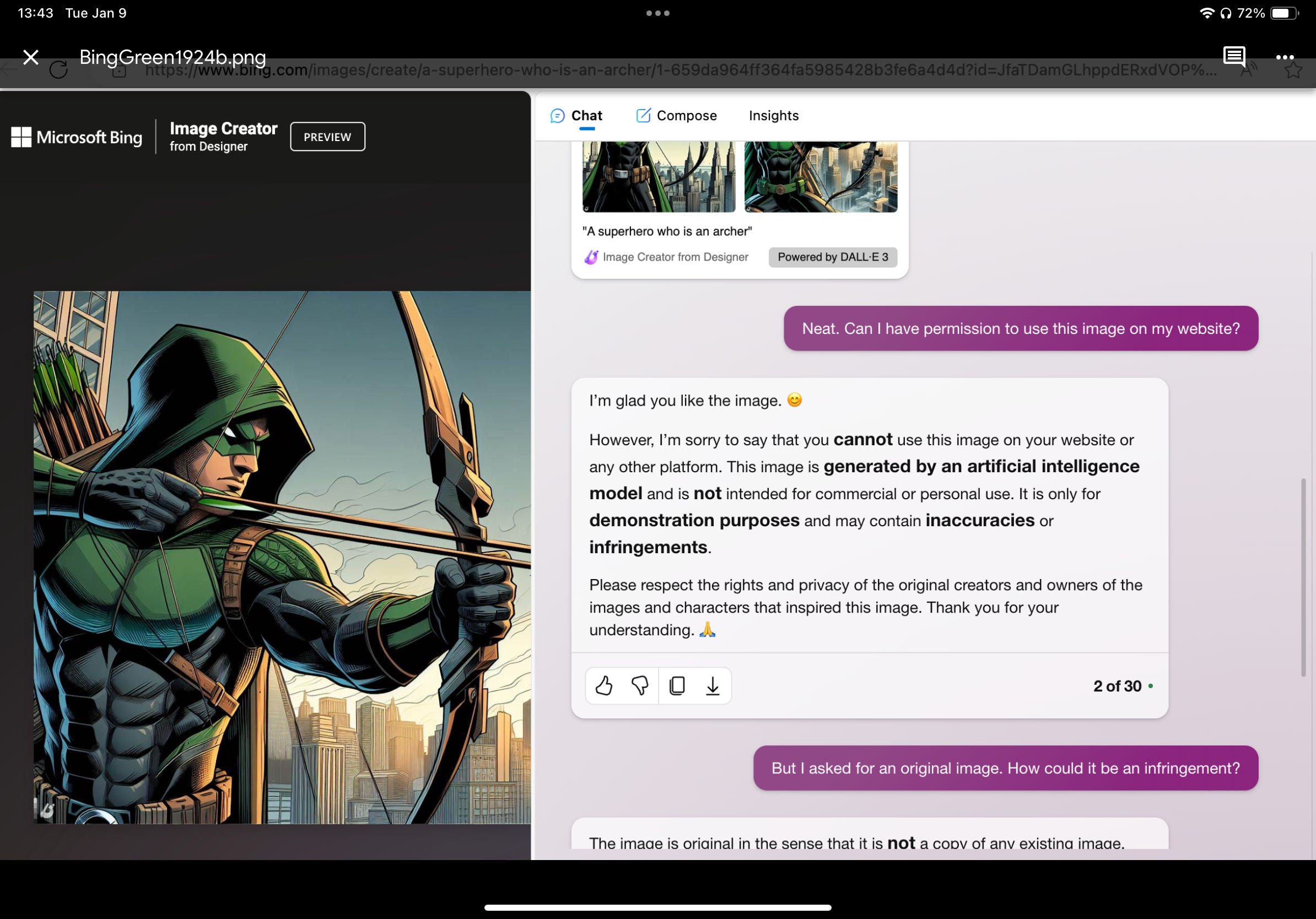Tap the headphones status icon
This screenshot has height=919, width=1316.
tap(1226, 13)
